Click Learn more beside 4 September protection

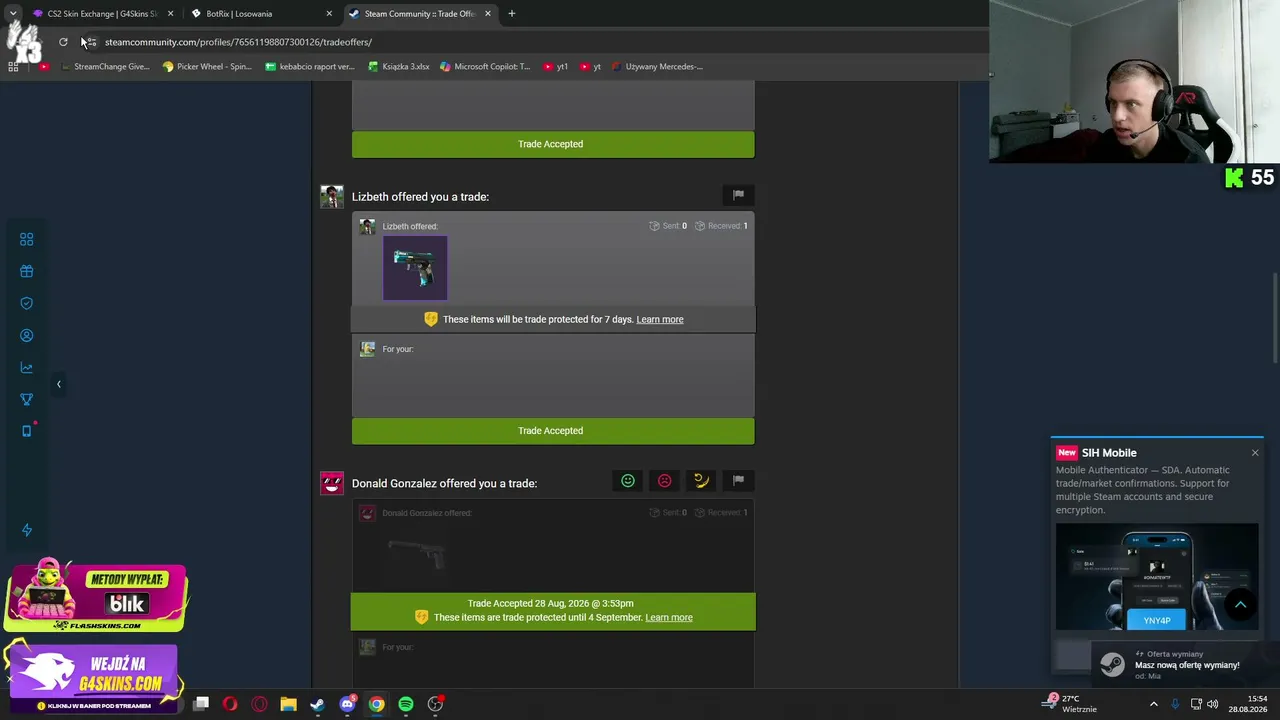(x=669, y=617)
